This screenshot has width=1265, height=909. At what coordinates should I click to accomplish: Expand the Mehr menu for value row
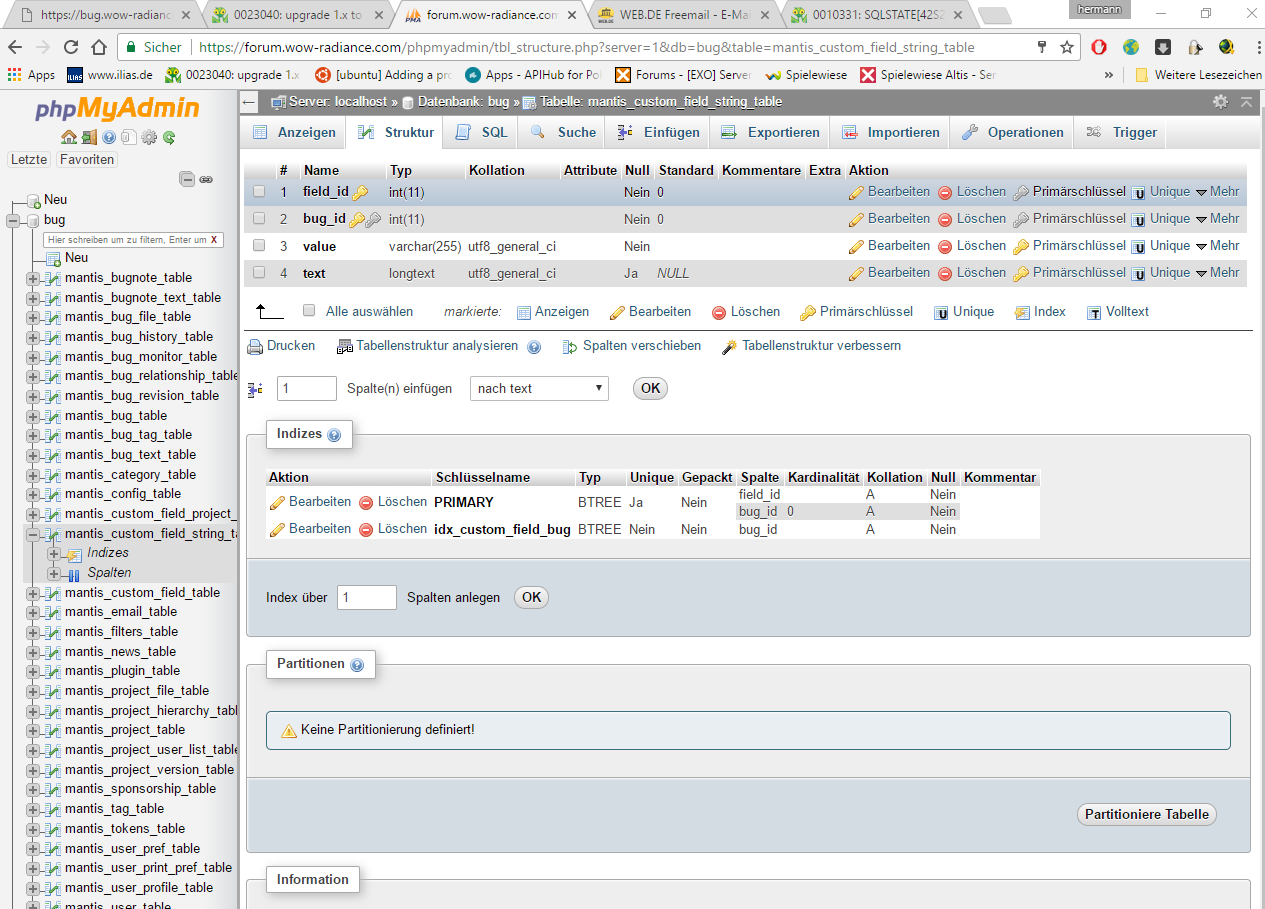coord(1216,246)
